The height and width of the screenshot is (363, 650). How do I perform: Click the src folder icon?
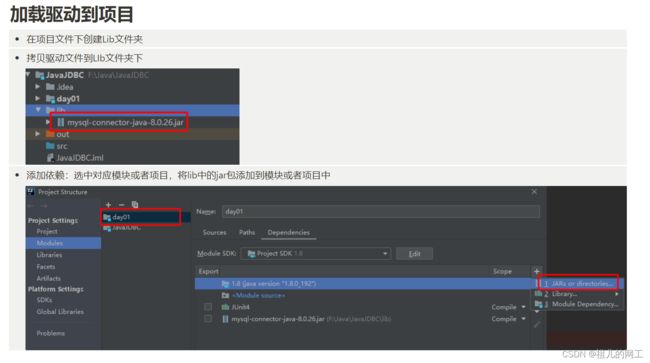[x=51, y=145]
